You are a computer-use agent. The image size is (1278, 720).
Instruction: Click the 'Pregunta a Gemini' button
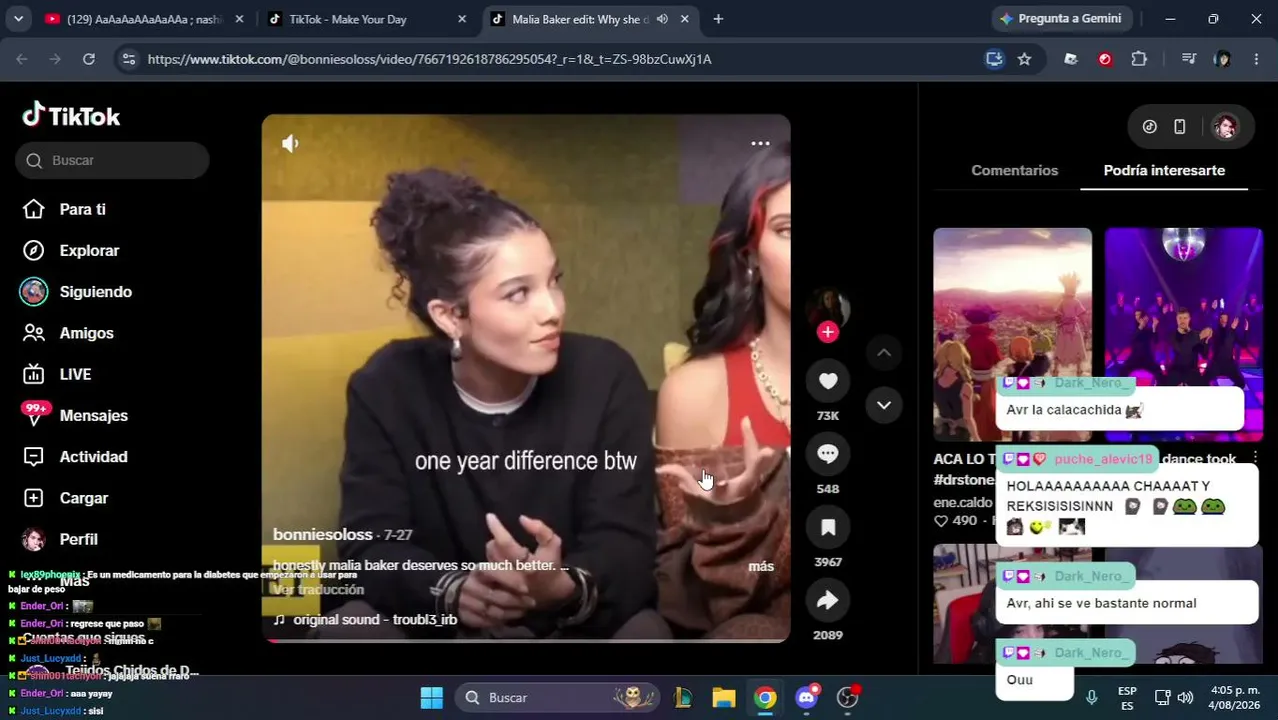pyautogui.click(x=1062, y=19)
